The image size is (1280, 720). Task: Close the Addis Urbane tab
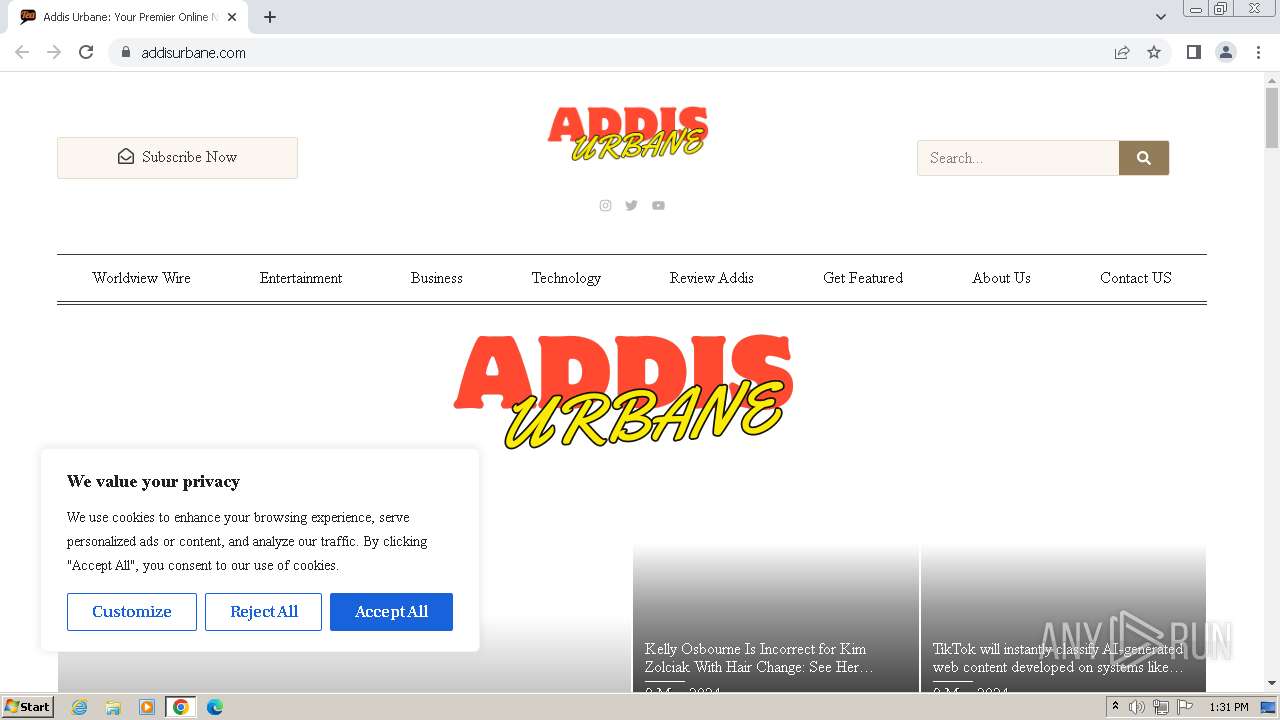[x=232, y=17]
